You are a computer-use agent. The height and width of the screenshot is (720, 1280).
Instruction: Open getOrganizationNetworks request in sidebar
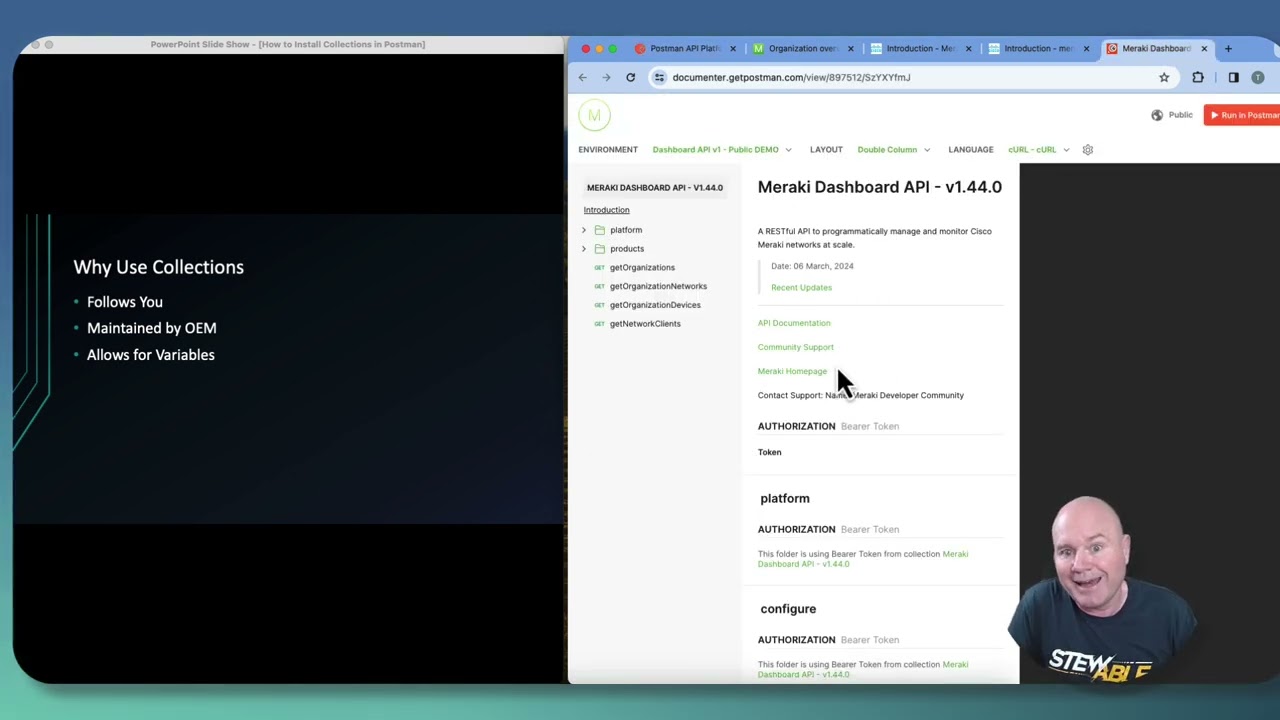[658, 286]
